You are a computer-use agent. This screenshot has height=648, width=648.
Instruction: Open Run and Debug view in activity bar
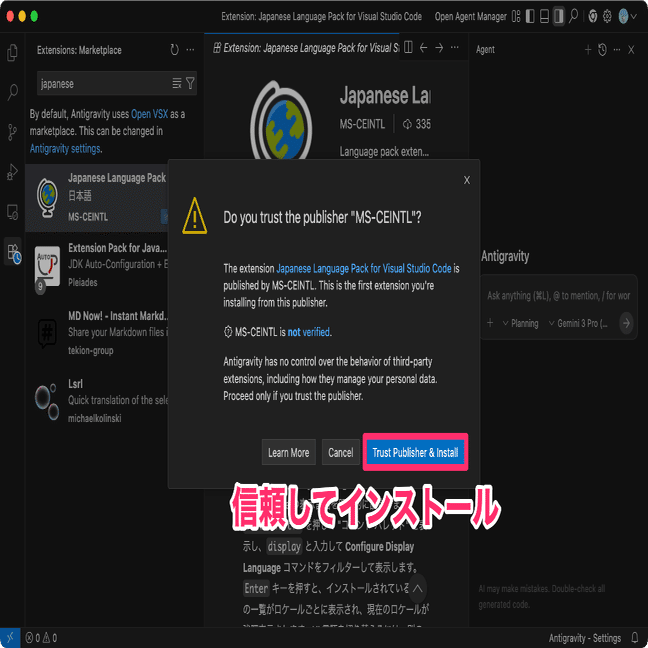tap(12, 172)
